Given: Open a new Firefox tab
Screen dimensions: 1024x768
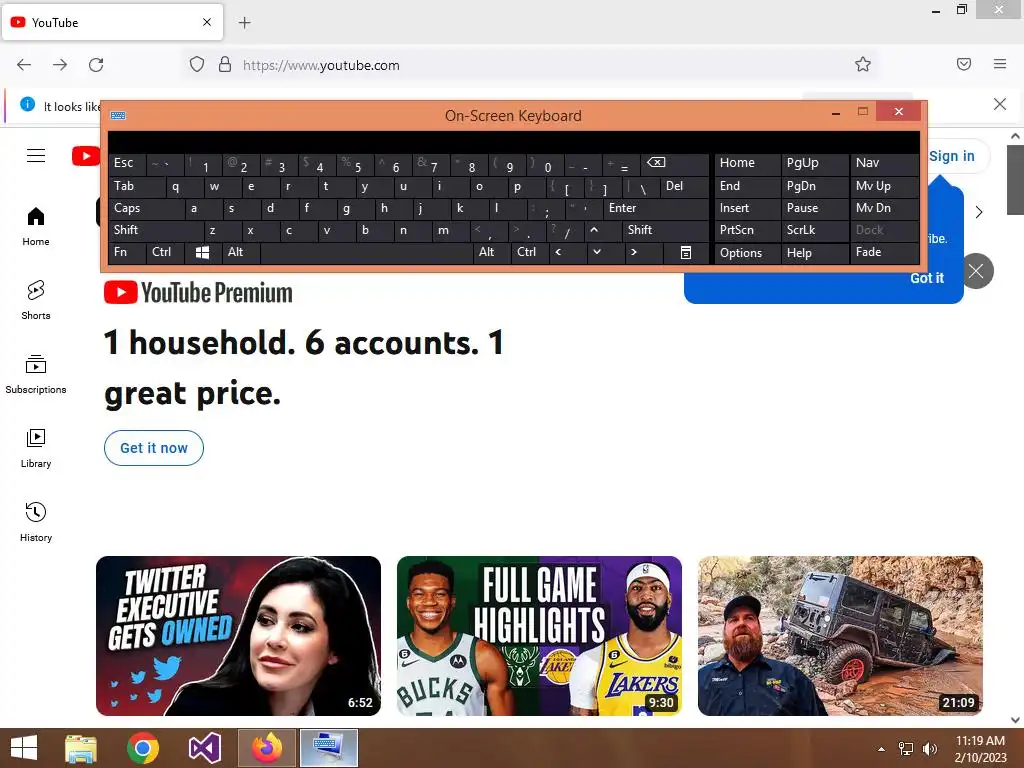Looking at the screenshot, I should [244, 23].
